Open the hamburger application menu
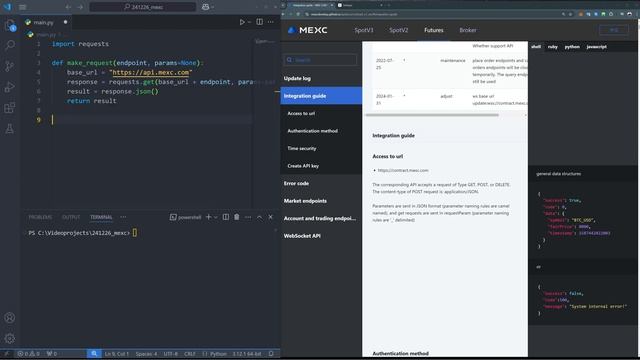640x360 pixels. pos(22,7)
